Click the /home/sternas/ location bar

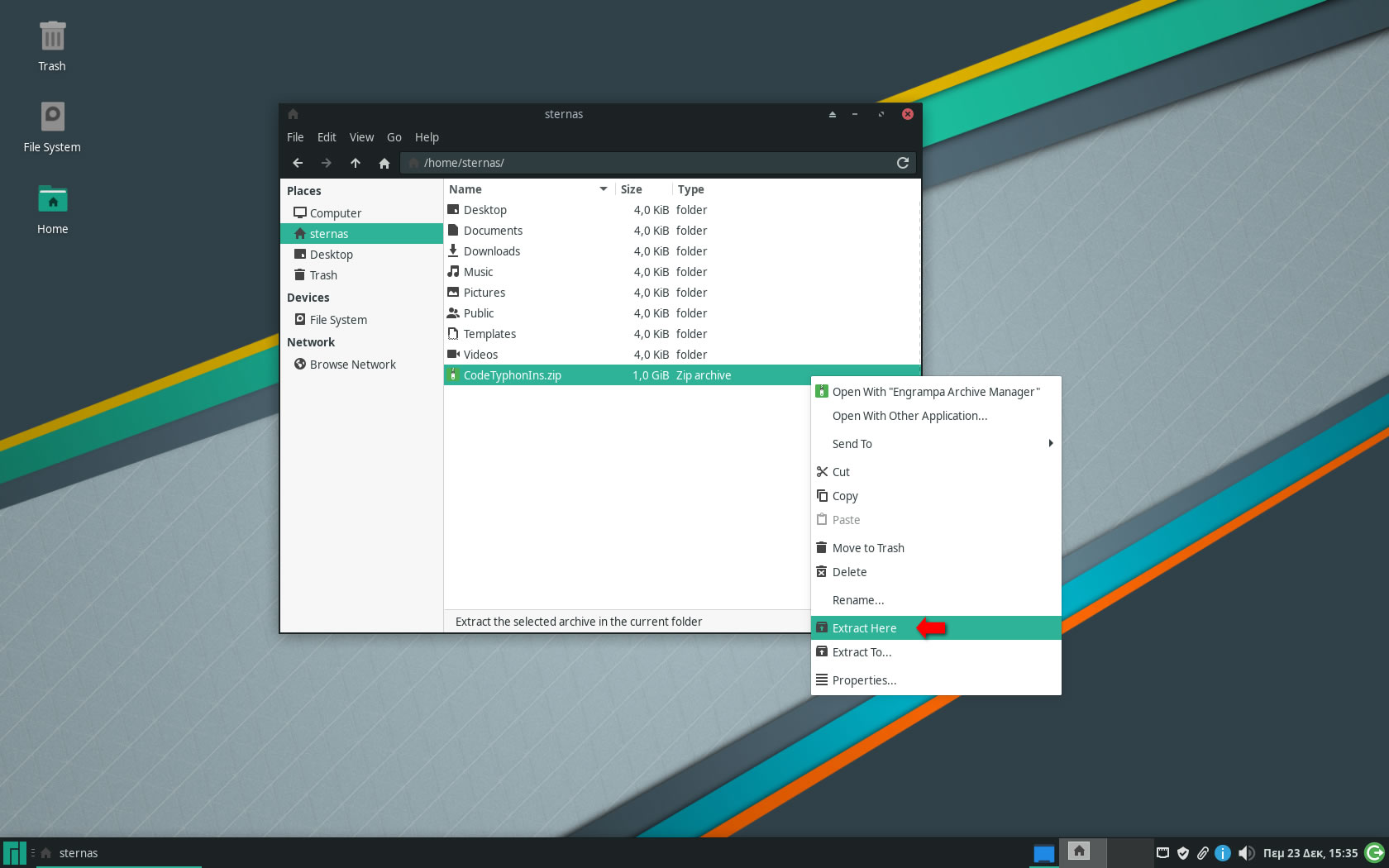[x=645, y=163]
